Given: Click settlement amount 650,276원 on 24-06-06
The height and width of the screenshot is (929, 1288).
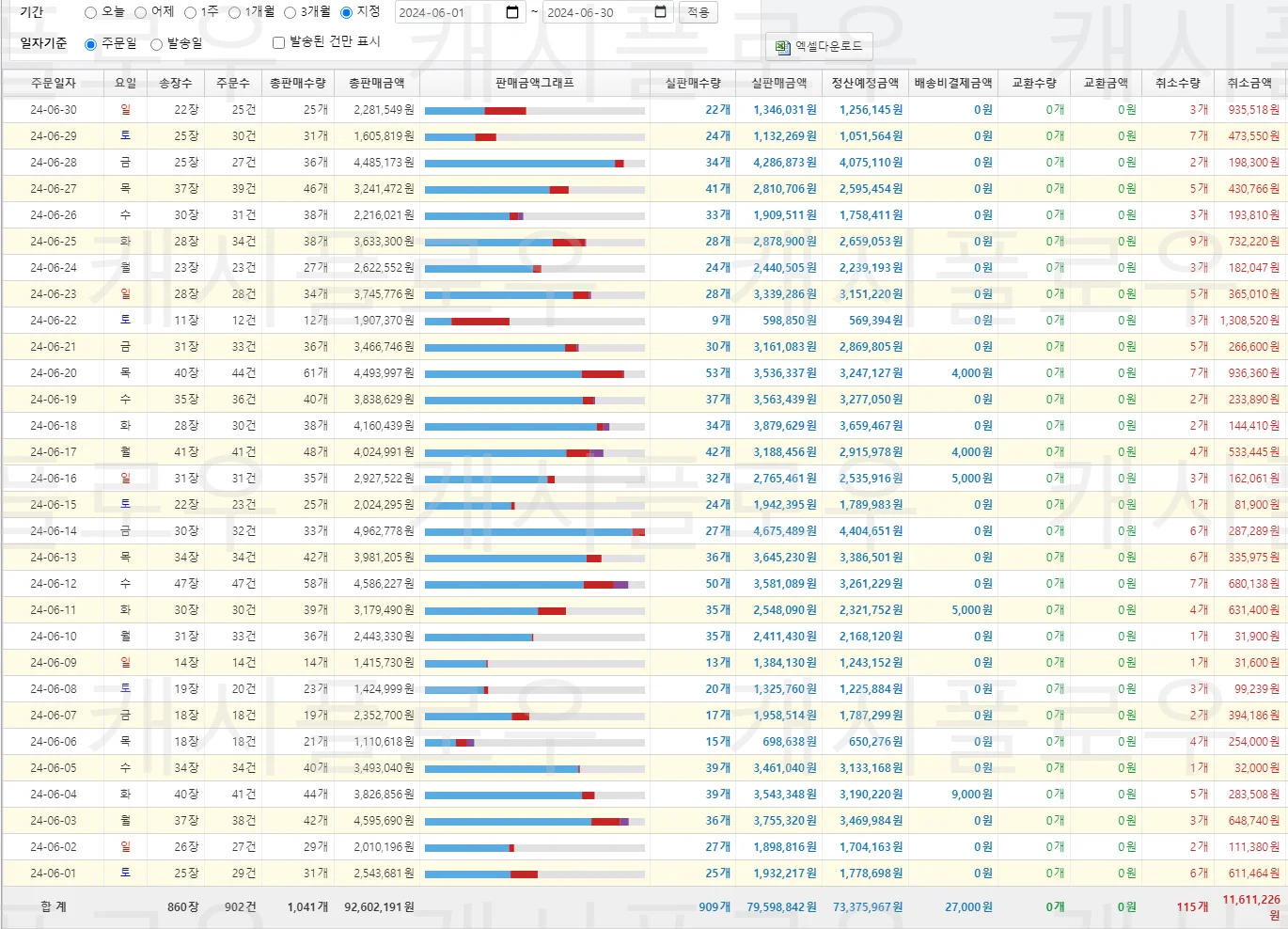Looking at the screenshot, I should pos(876,742).
